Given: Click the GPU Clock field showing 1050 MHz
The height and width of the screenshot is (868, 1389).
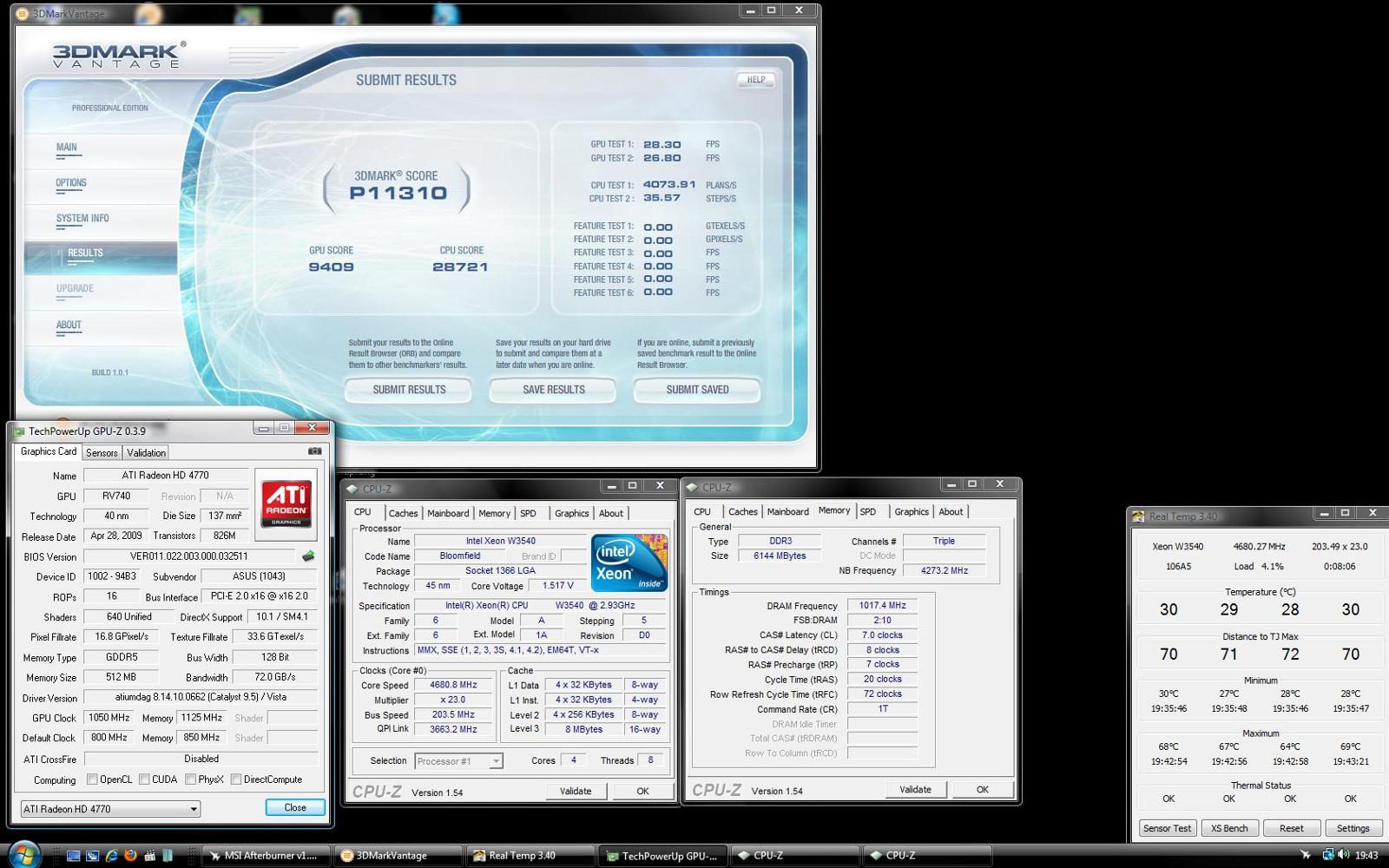Looking at the screenshot, I should point(109,718).
